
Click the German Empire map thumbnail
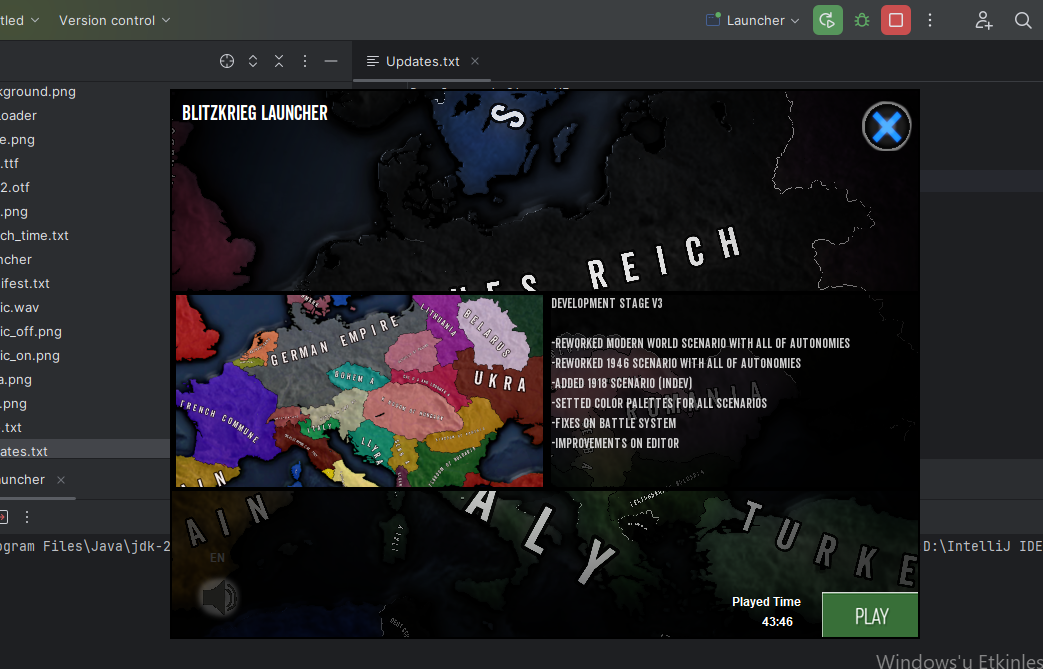[x=359, y=391]
